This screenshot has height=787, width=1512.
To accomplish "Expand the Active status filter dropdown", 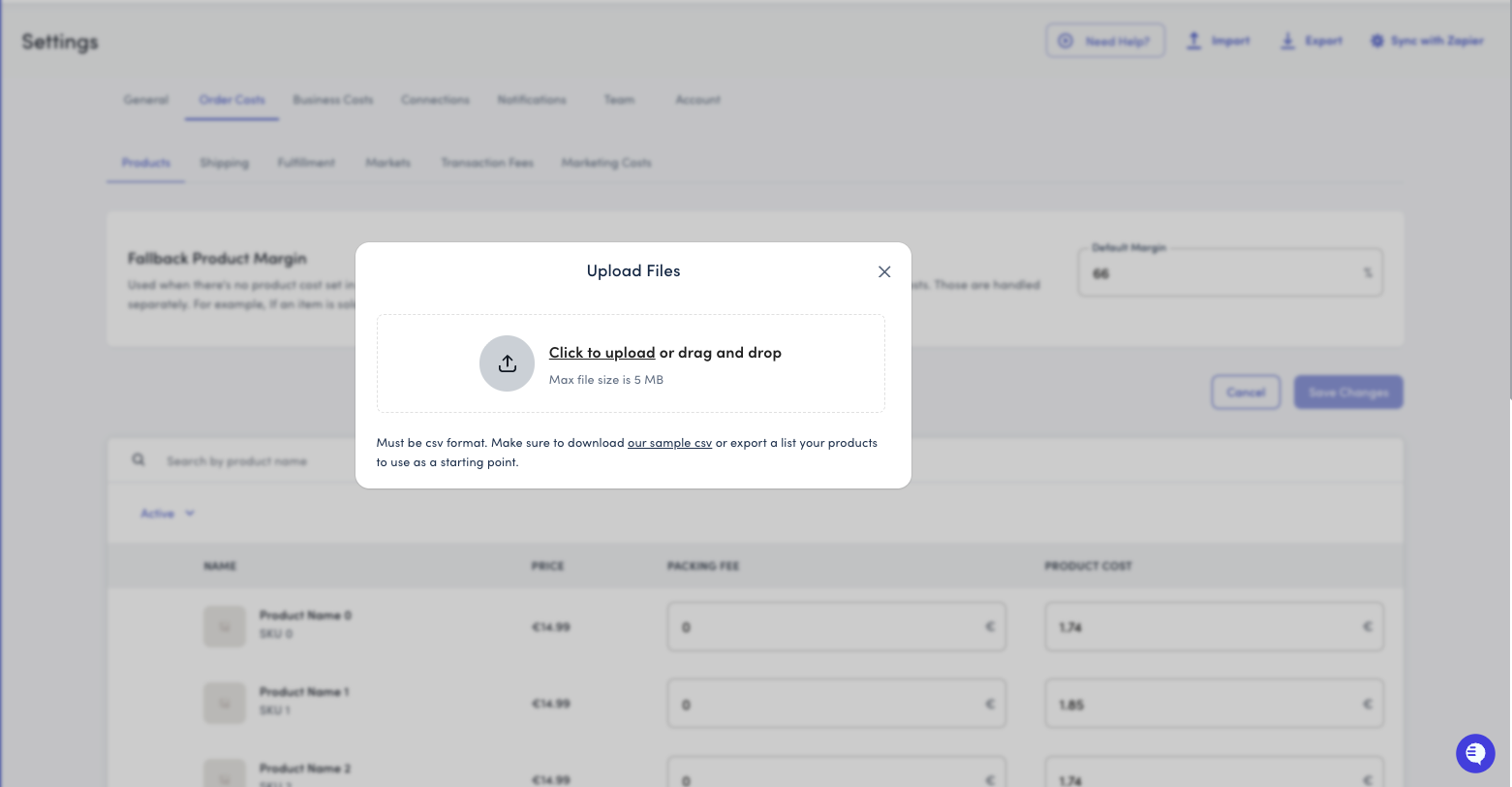I will [x=168, y=514].
